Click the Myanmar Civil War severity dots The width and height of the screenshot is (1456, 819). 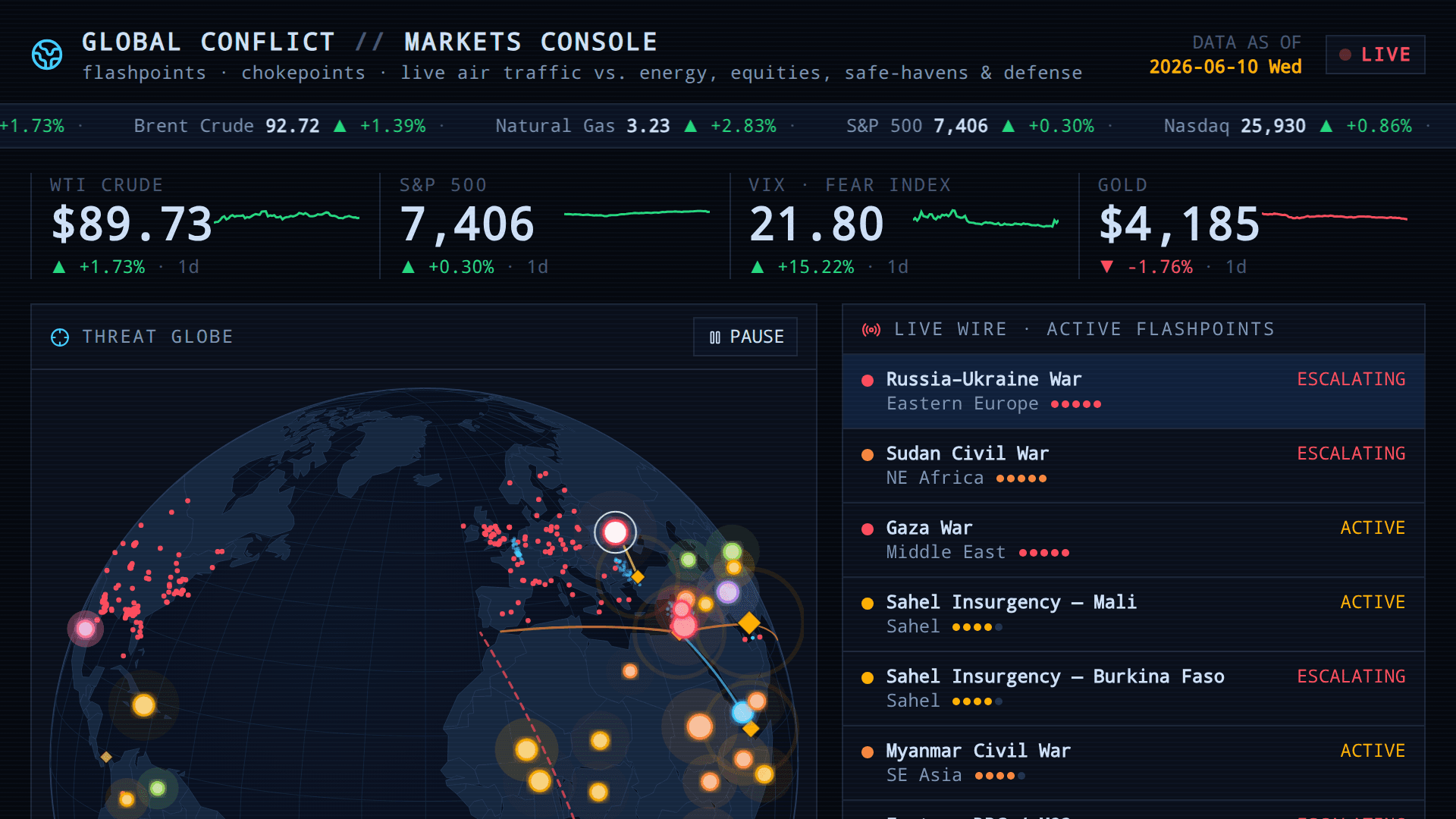tap(1000, 776)
